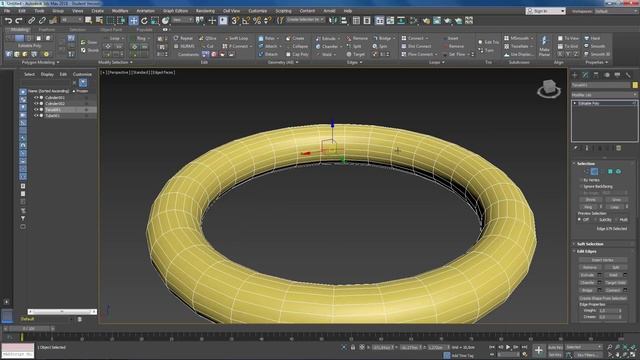640x360 pixels.
Task: Click the Scene Explorer horizontal scrollbar
Action: (61, 311)
